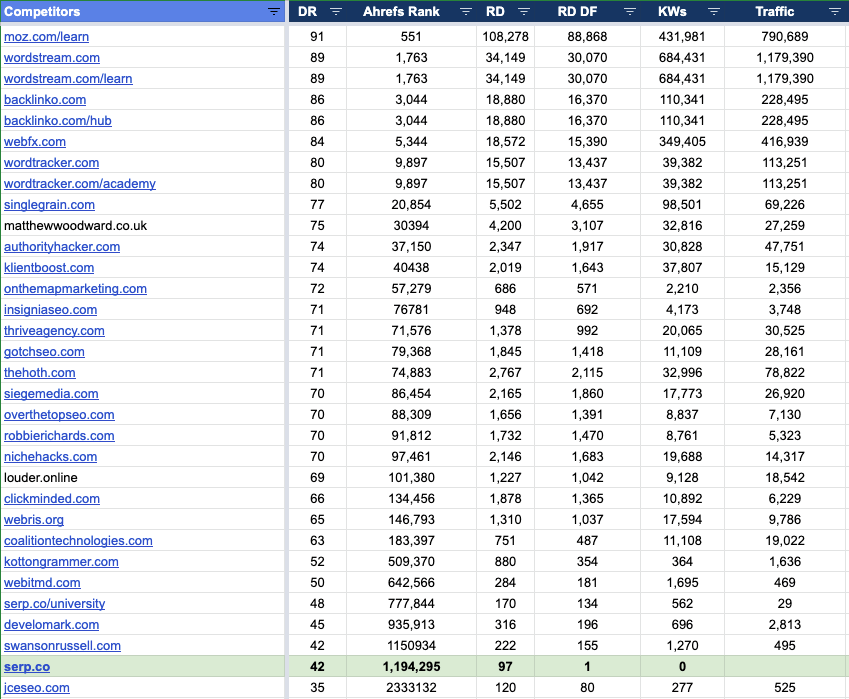849x699 pixels.
Task: Open the develomark.com link
Action: [51, 625]
